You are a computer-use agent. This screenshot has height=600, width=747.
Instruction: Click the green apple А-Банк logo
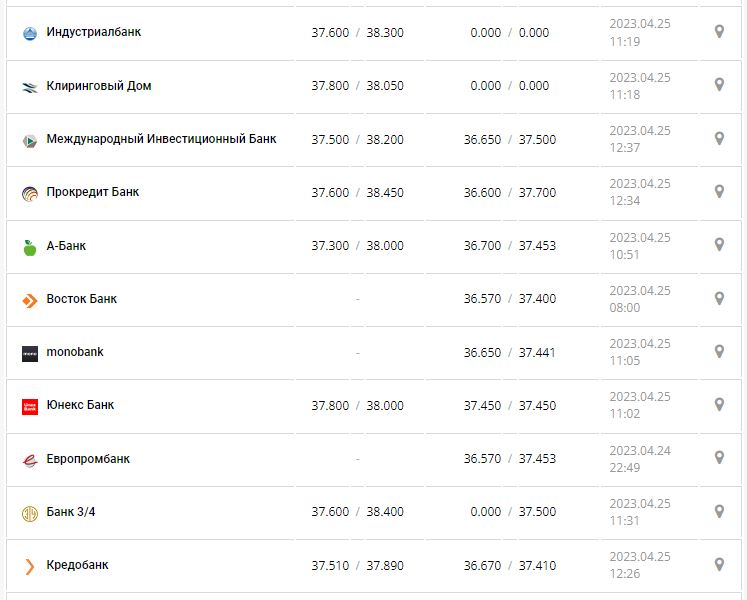[x=29, y=247]
